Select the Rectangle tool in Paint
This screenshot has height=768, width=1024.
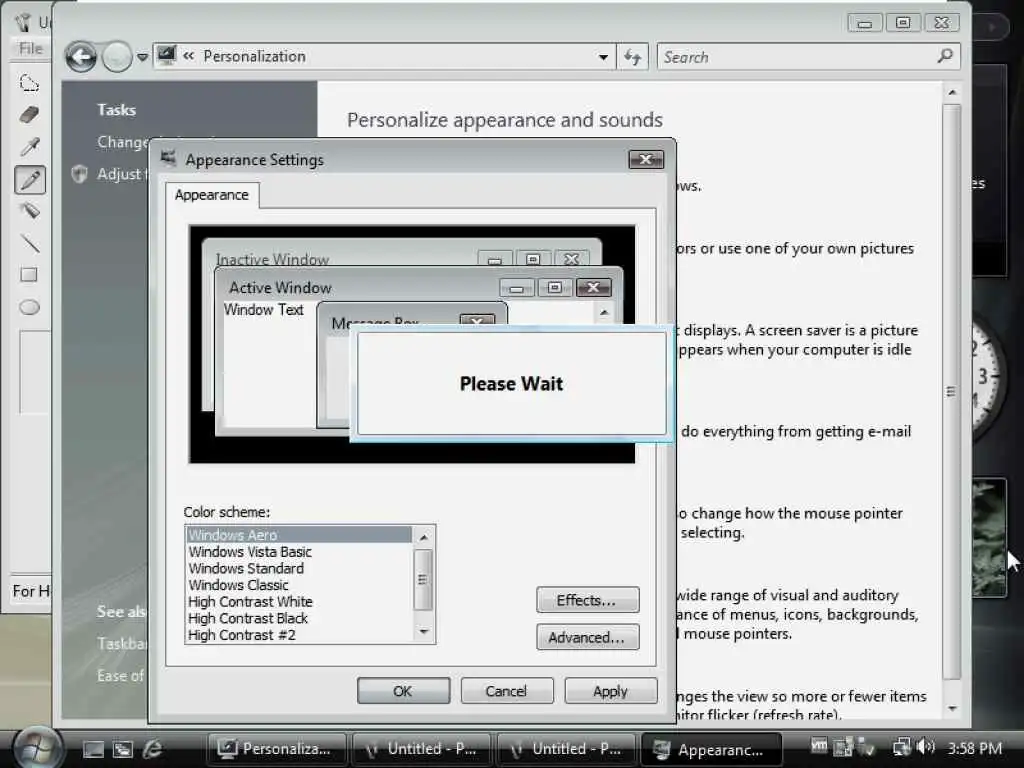click(x=29, y=274)
